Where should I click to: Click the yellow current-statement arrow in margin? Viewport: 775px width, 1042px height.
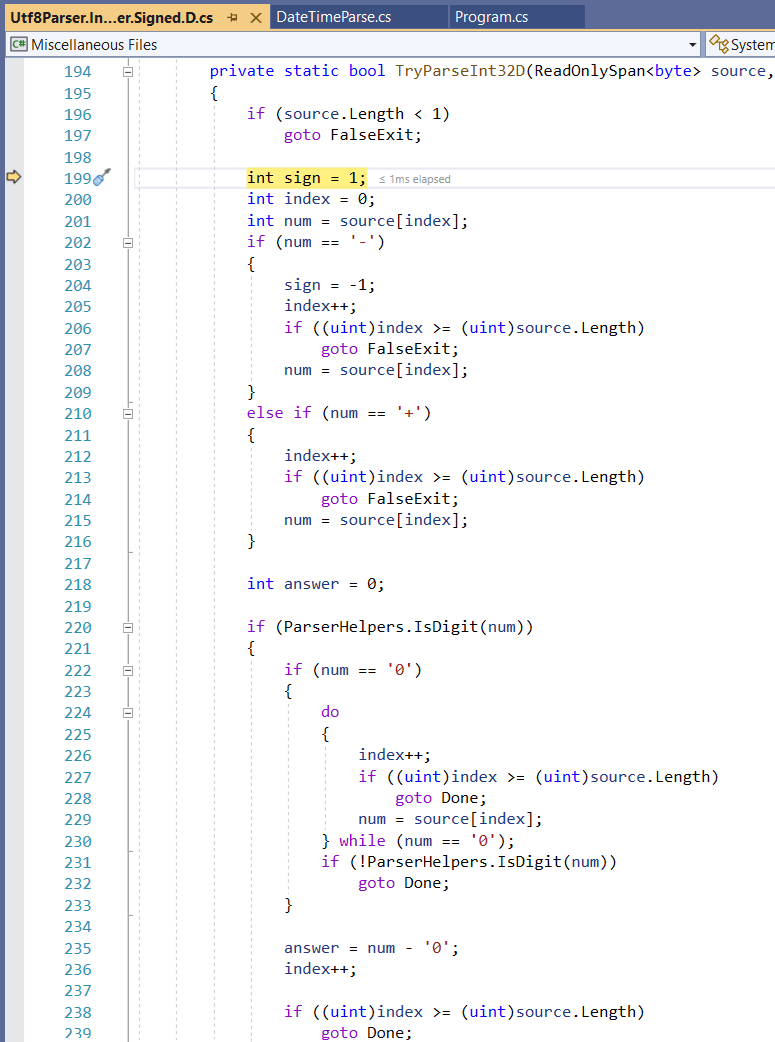point(14,177)
